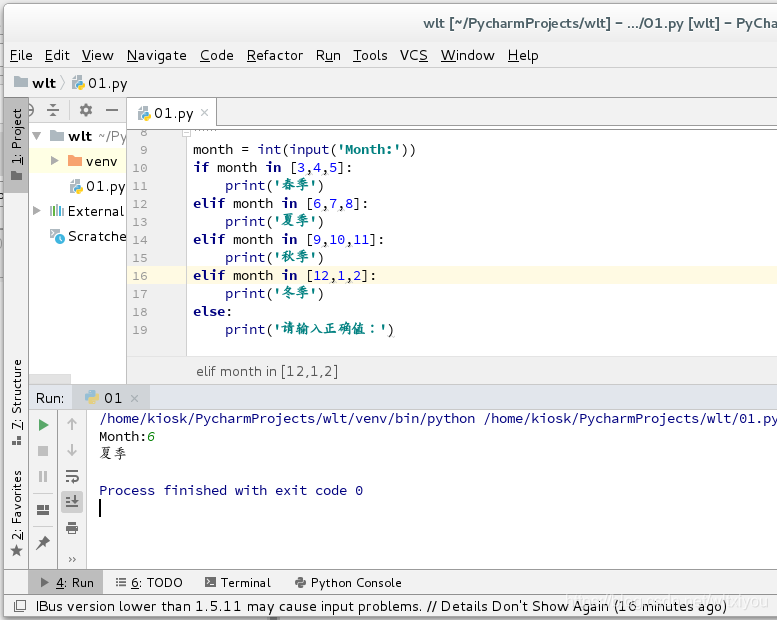Pin the Run tab
The height and width of the screenshot is (620, 777).
43,543
